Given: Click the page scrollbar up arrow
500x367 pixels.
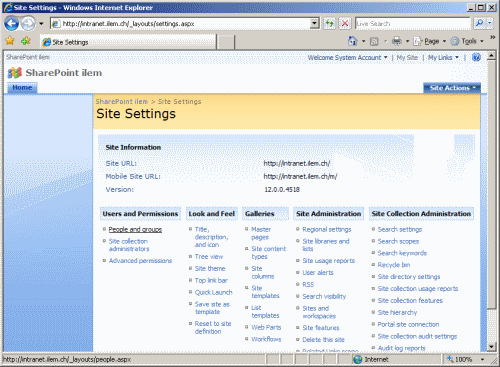Looking at the screenshot, I should pos(491,55).
